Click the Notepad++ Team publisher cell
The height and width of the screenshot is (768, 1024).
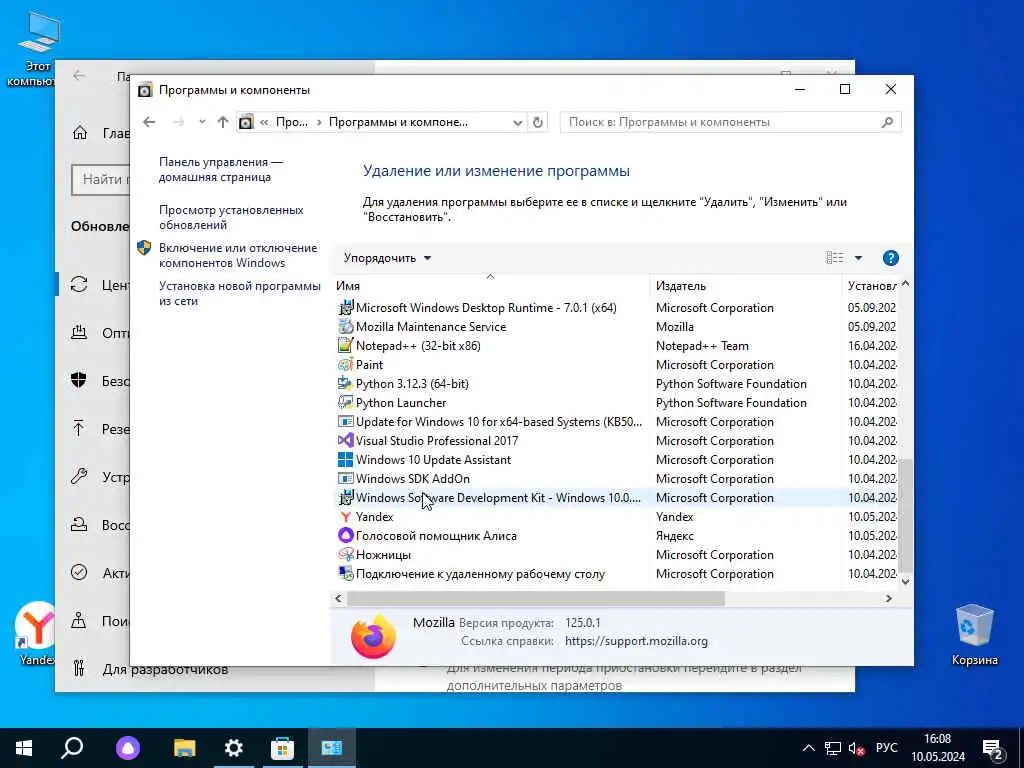coord(702,345)
